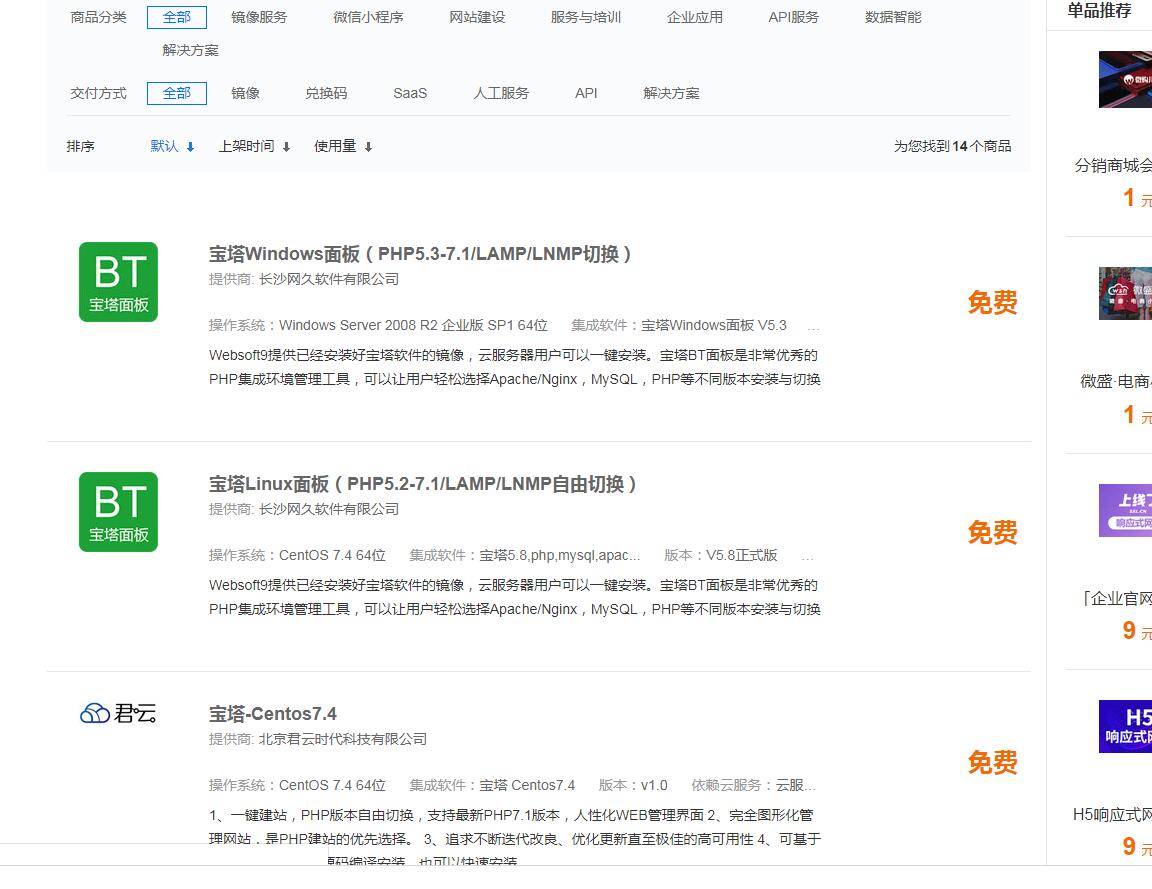Image resolution: width=1152 pixels, height=889 pixels.
Task: Click 版本：V5.8正式版 text
Action: (x=721, y=555)
